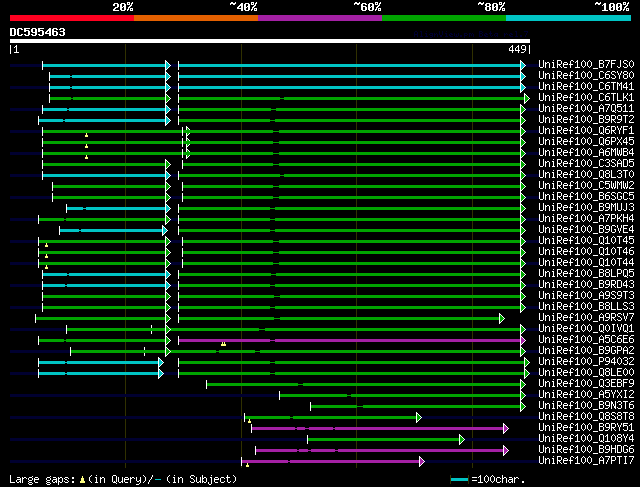This screenshot has height=487, width=640.
Task: Open hit UniRef100_B7FJS0
Action: (x=586, y=64)
